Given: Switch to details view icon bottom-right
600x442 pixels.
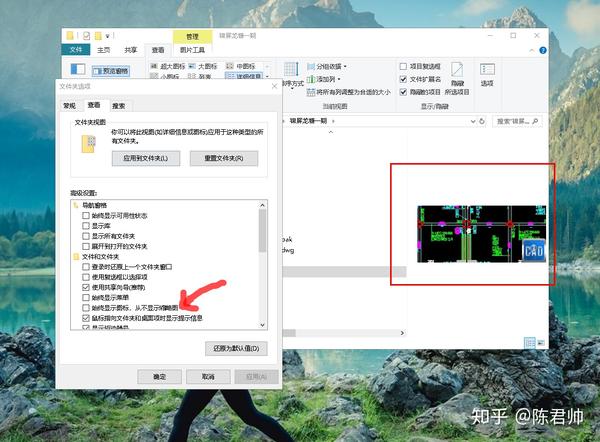Looking at the screenshot, I should (530, 343).
